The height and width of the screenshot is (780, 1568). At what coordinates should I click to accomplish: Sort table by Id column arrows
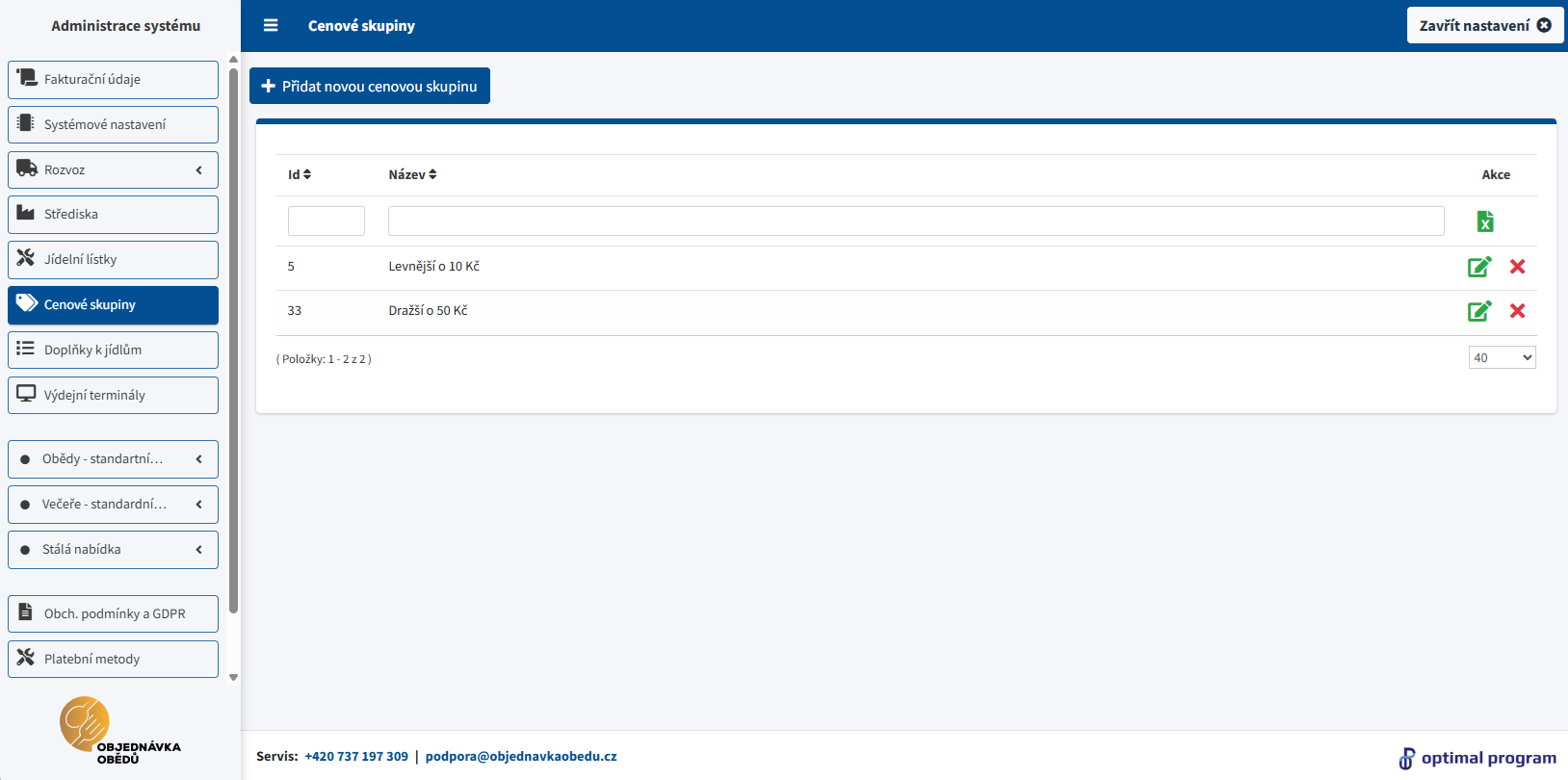[x=306, y=174]
